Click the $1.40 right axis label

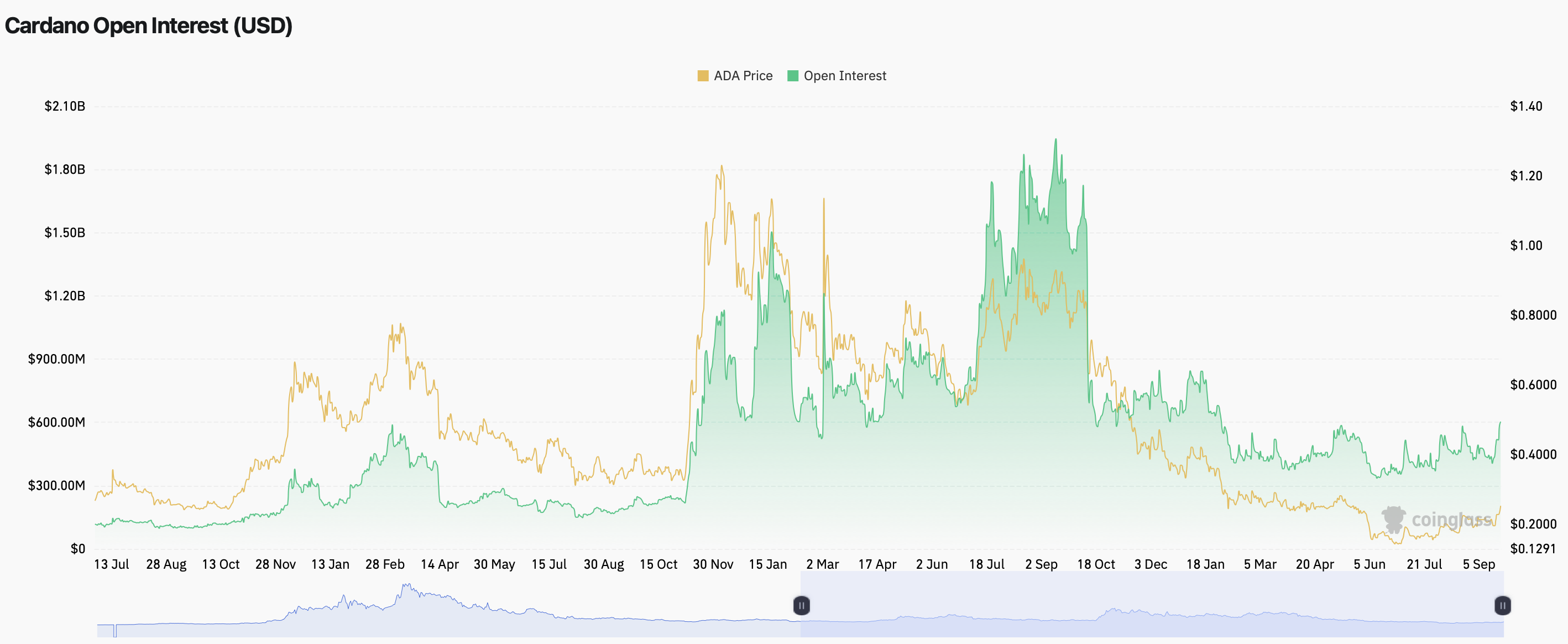coord(1526,106)
